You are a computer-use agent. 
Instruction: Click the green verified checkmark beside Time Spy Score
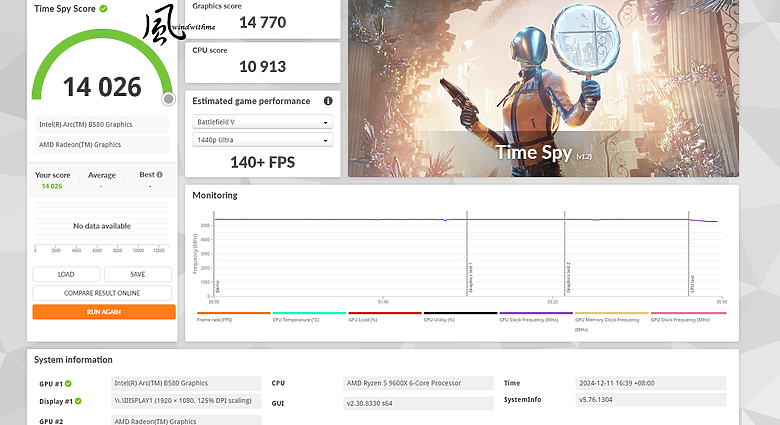103,8
